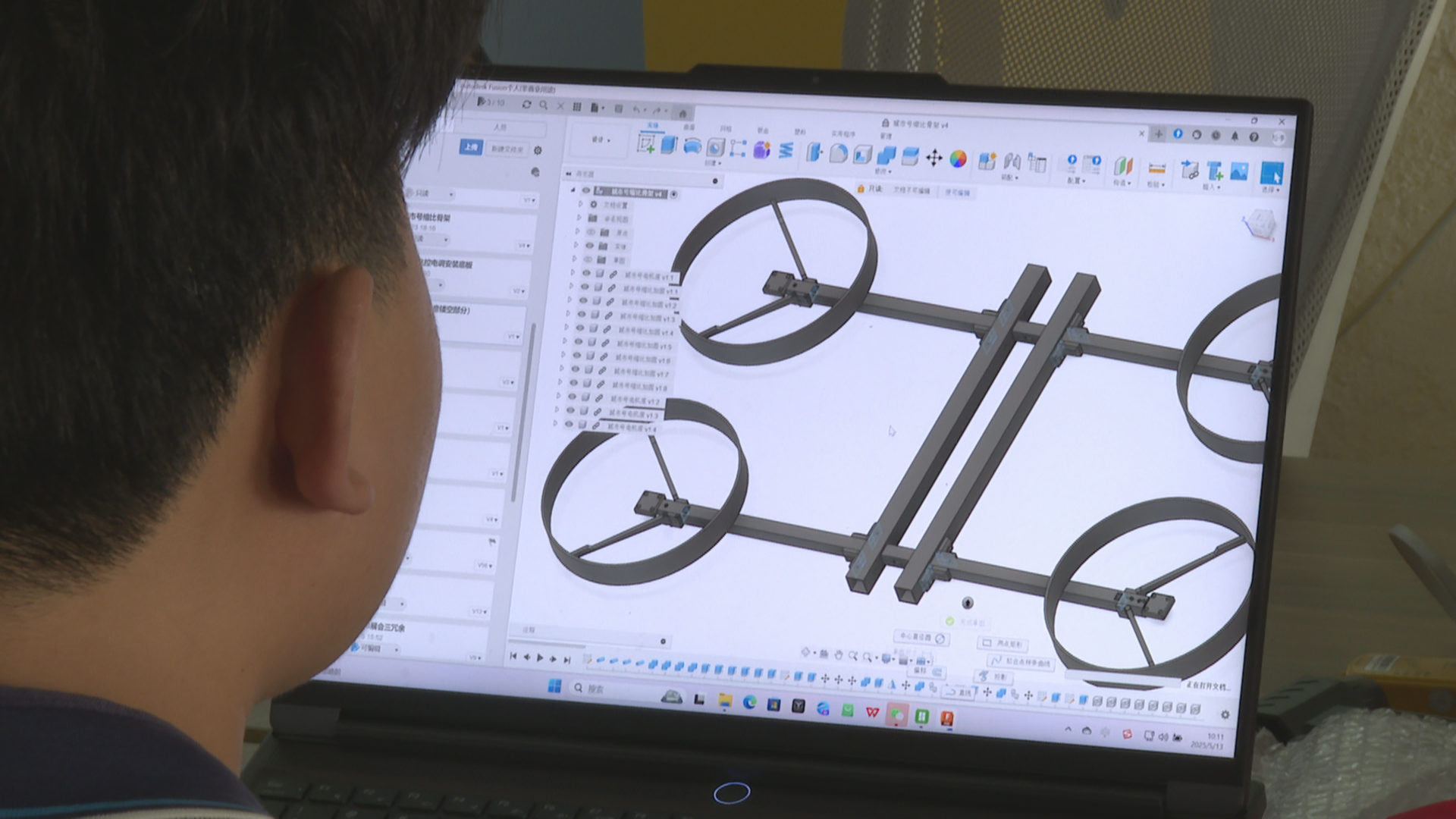Switch to the Mesh tab
Screen dimensions: 1456x819
[726, 129]
